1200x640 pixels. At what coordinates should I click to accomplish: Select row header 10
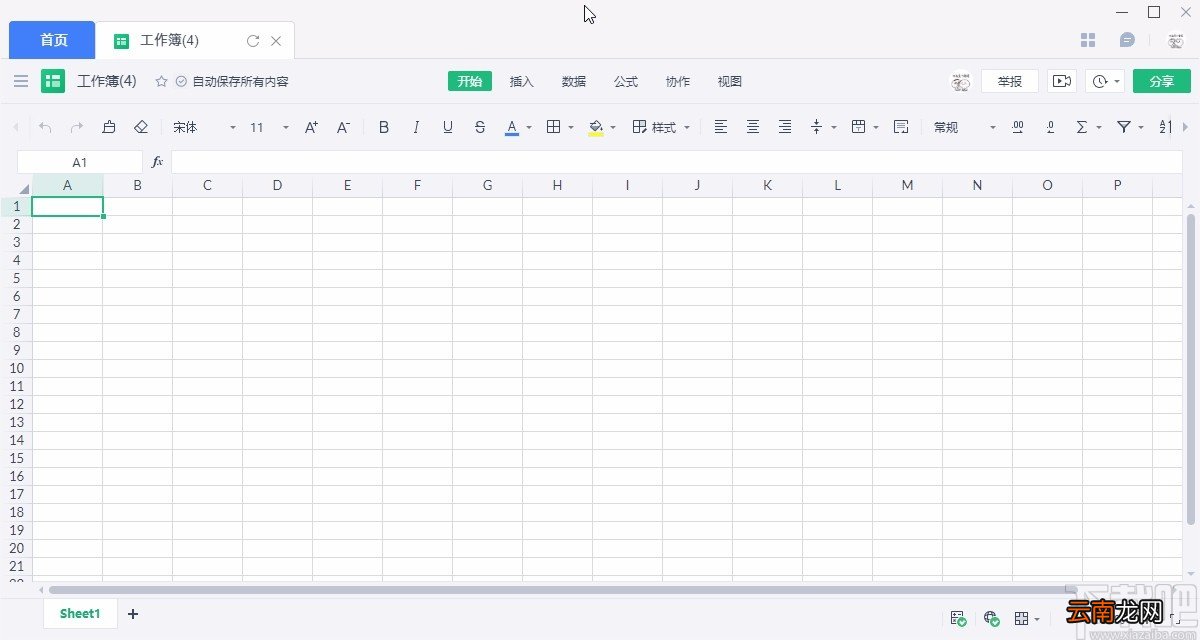click(x=16, y=368)
